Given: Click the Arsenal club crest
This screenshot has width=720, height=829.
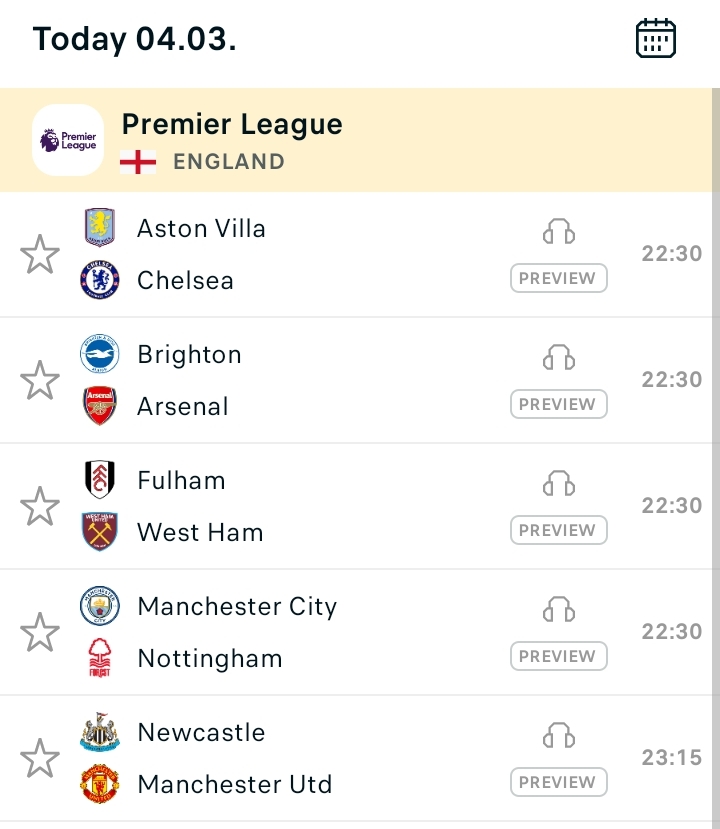Looking at the screenshot, I should tap(100, 406).
